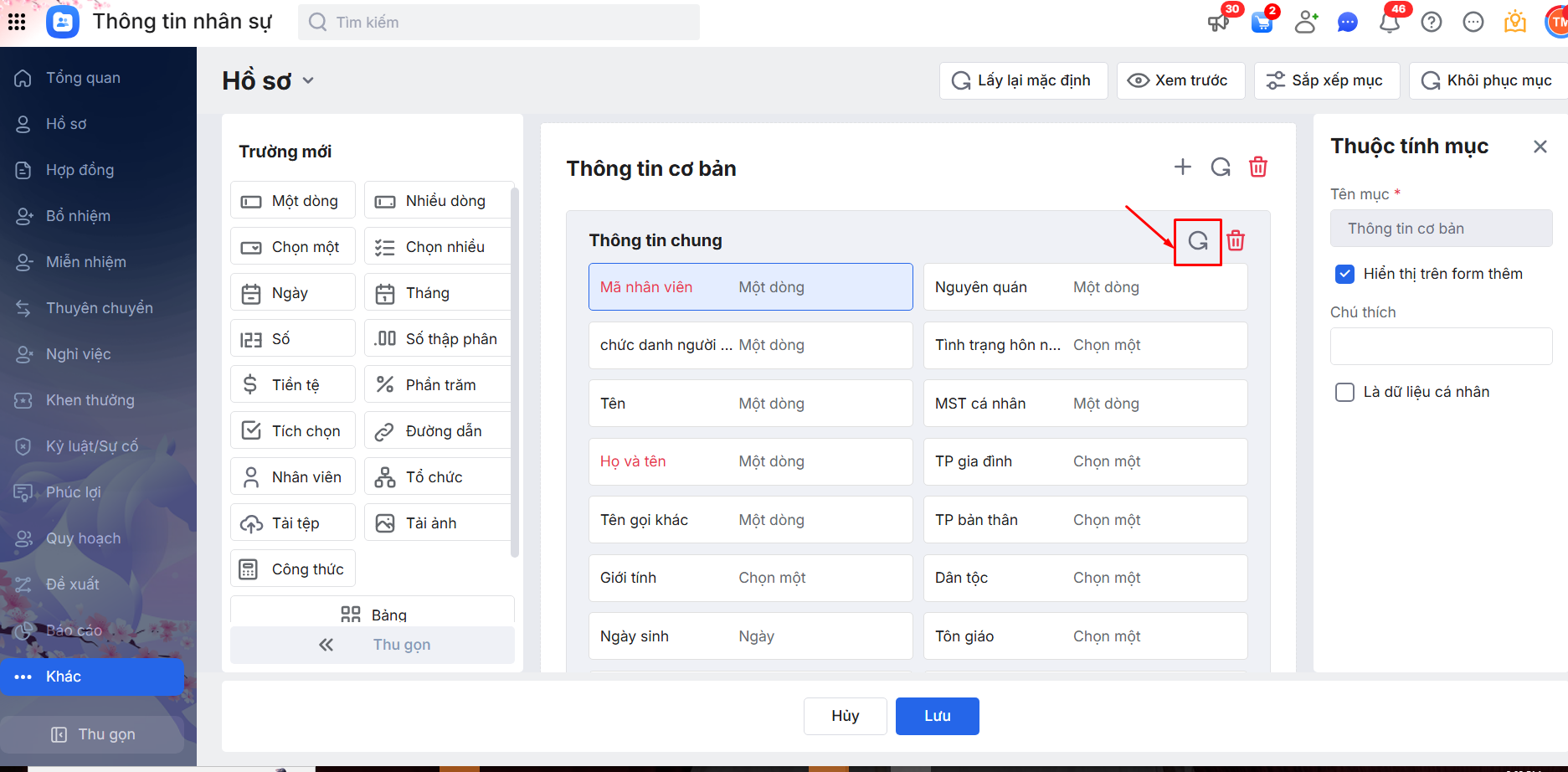Click the orange lightbulb suggestions icon
1568x772 pixels.
(1515, 23)
